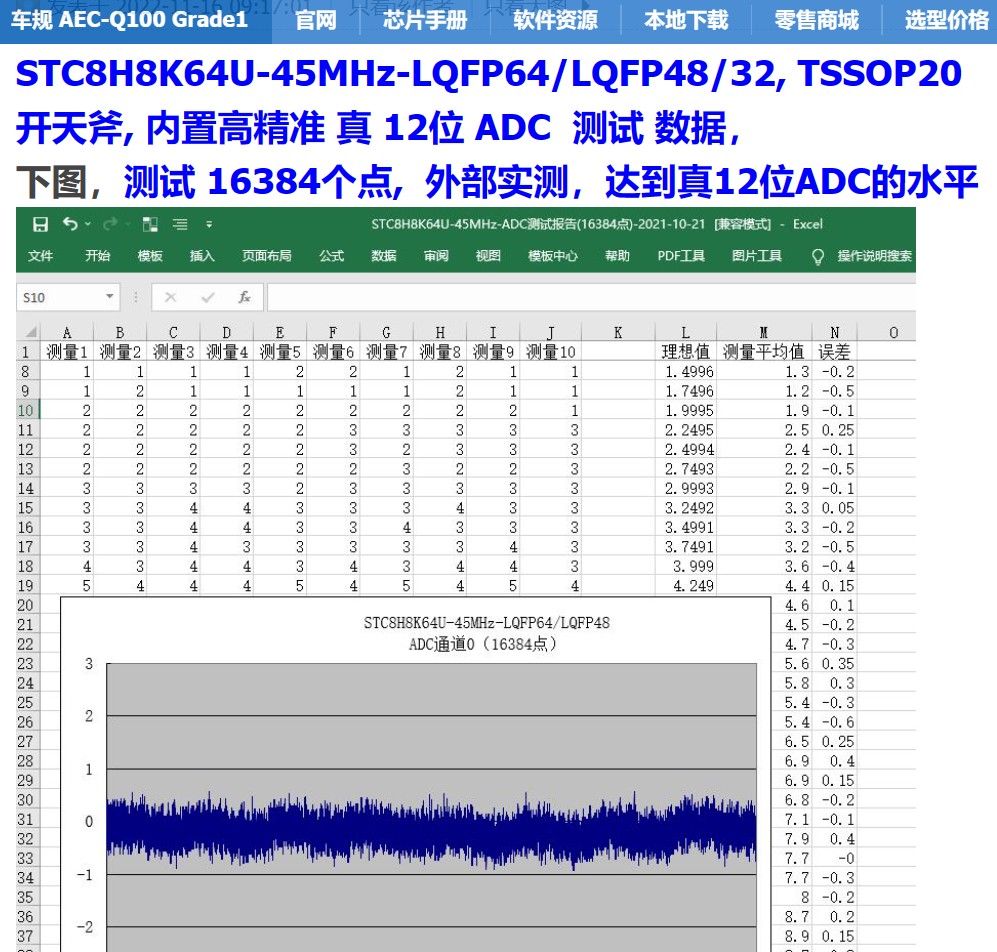Viewport: 997px width, 952px height.
Task: Switch to the 开始 ribbon tab
Action: 97,256
